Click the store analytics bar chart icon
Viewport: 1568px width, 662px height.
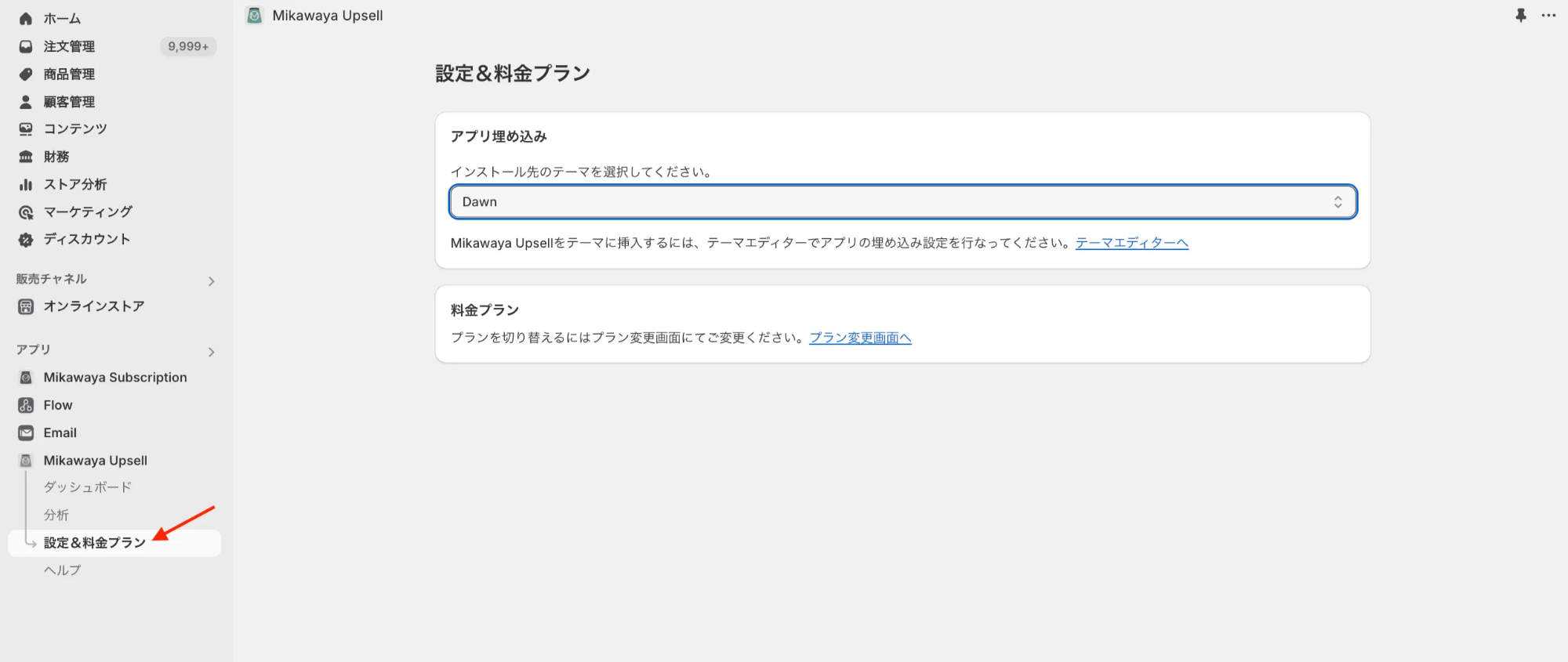26,184
